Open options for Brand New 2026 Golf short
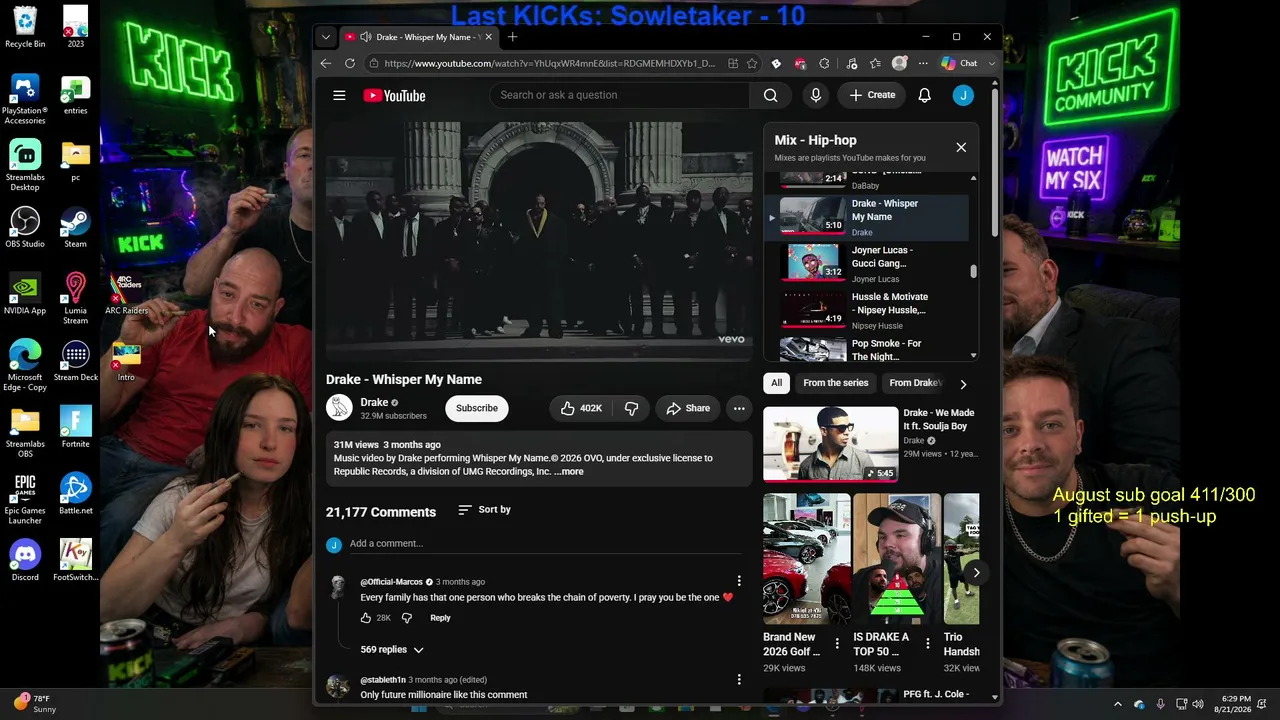The image size is (1280, 720). 837,643
